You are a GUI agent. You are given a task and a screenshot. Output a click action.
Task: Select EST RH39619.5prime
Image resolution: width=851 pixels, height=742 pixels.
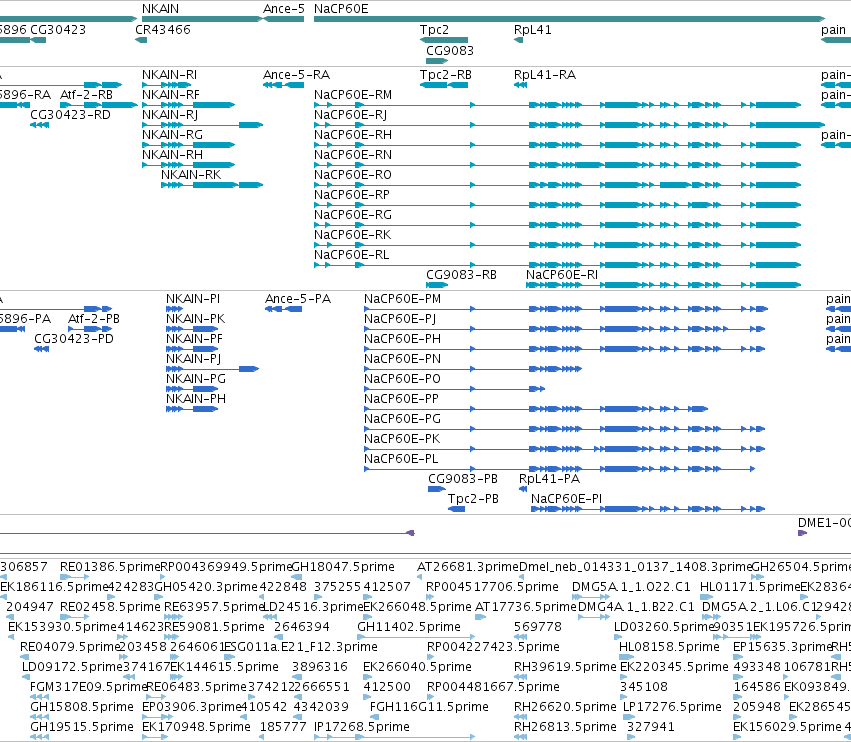click(565, 667)
